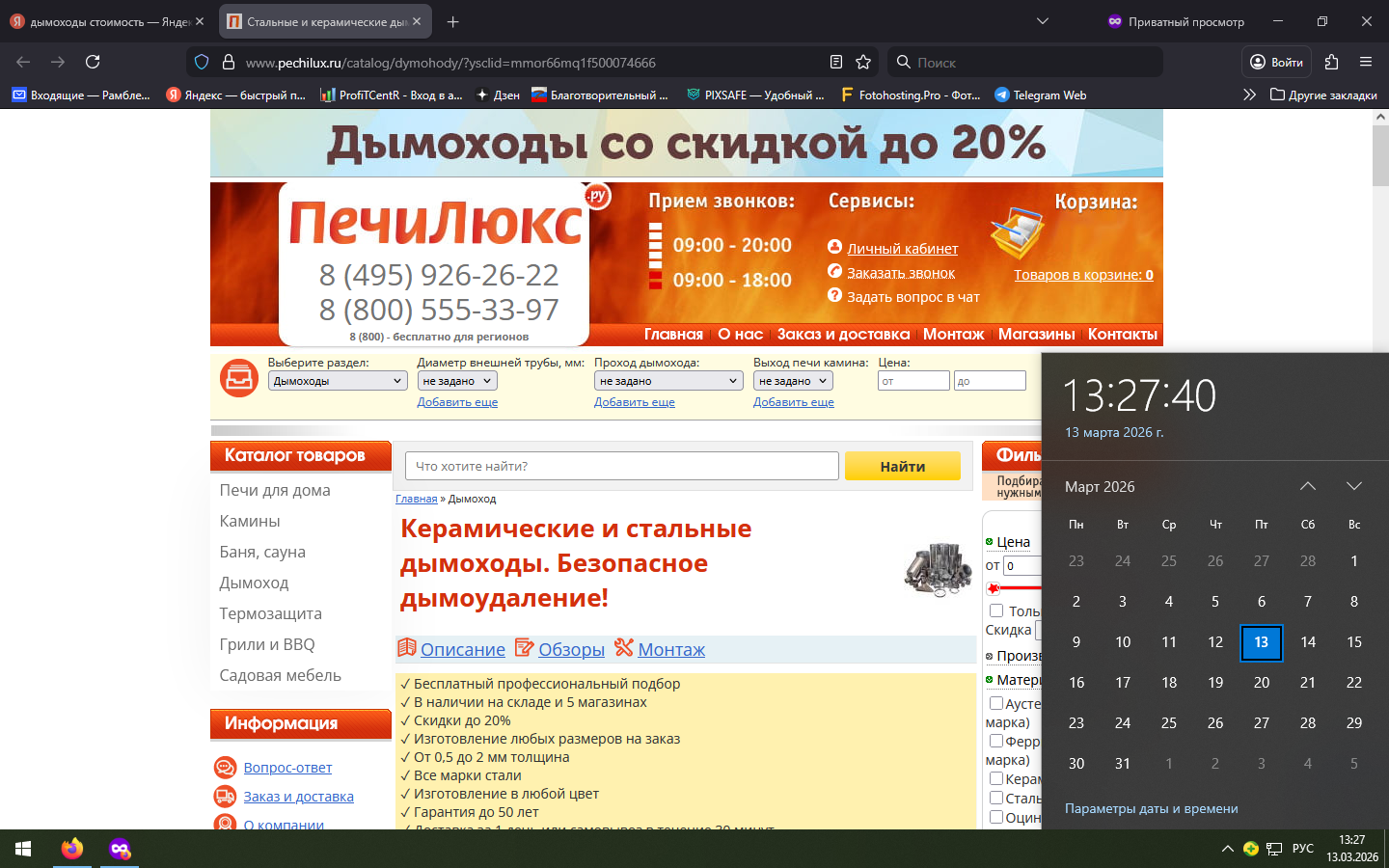
Task: Open Заказ и доставка navigation item
Action: click(843, 334)
